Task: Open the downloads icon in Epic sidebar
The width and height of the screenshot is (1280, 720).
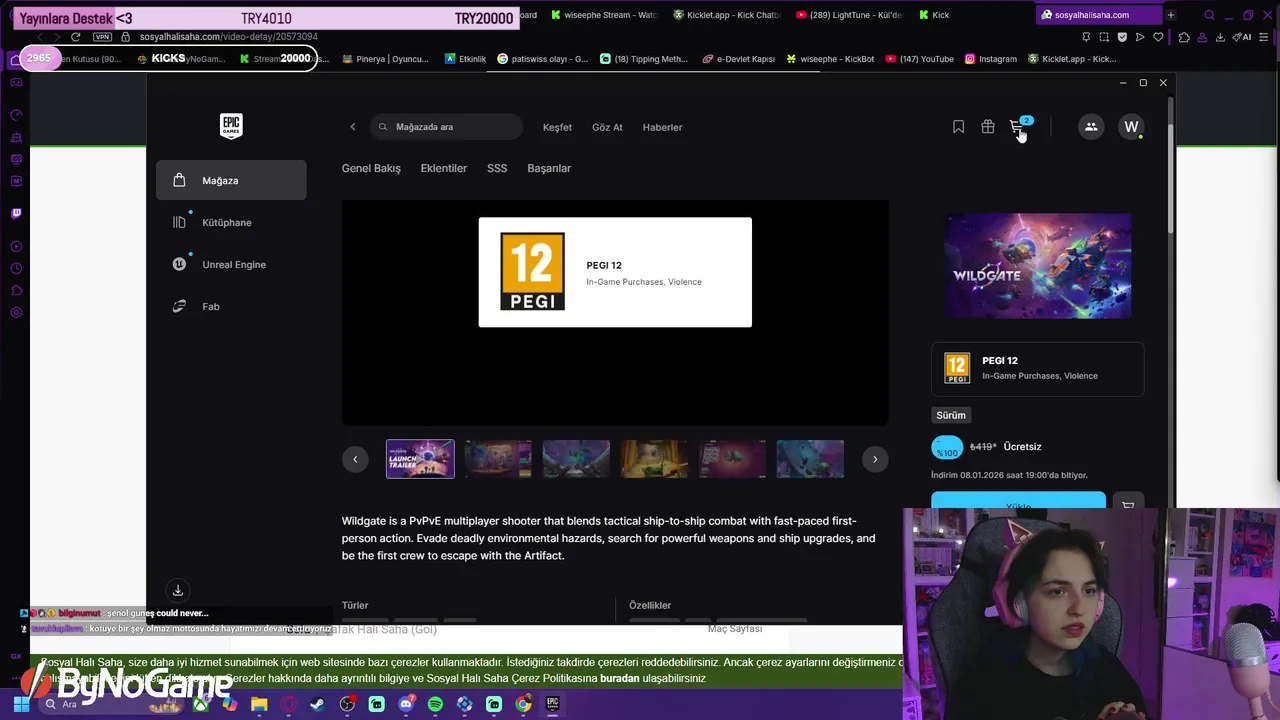Action: point(178,590)
